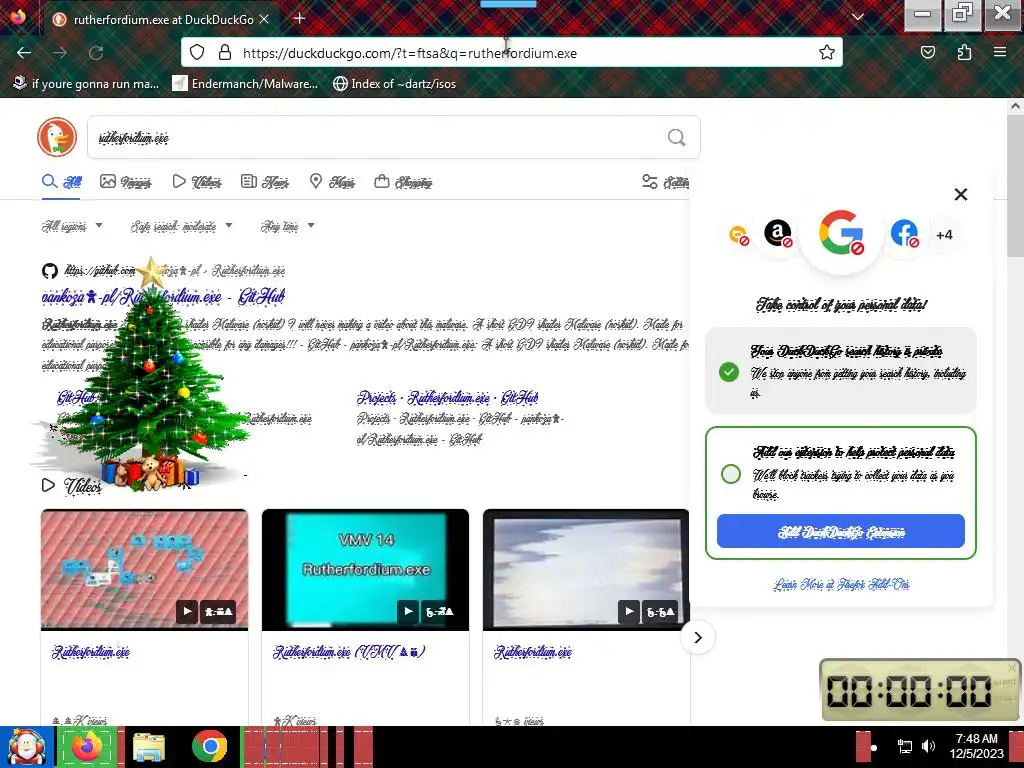Viewport: 1024px width, 768px height.
Task: Open the Projects Rutherfordium.exe GitHub sublink
Action: pyautogui.click(x=447, y=397)
